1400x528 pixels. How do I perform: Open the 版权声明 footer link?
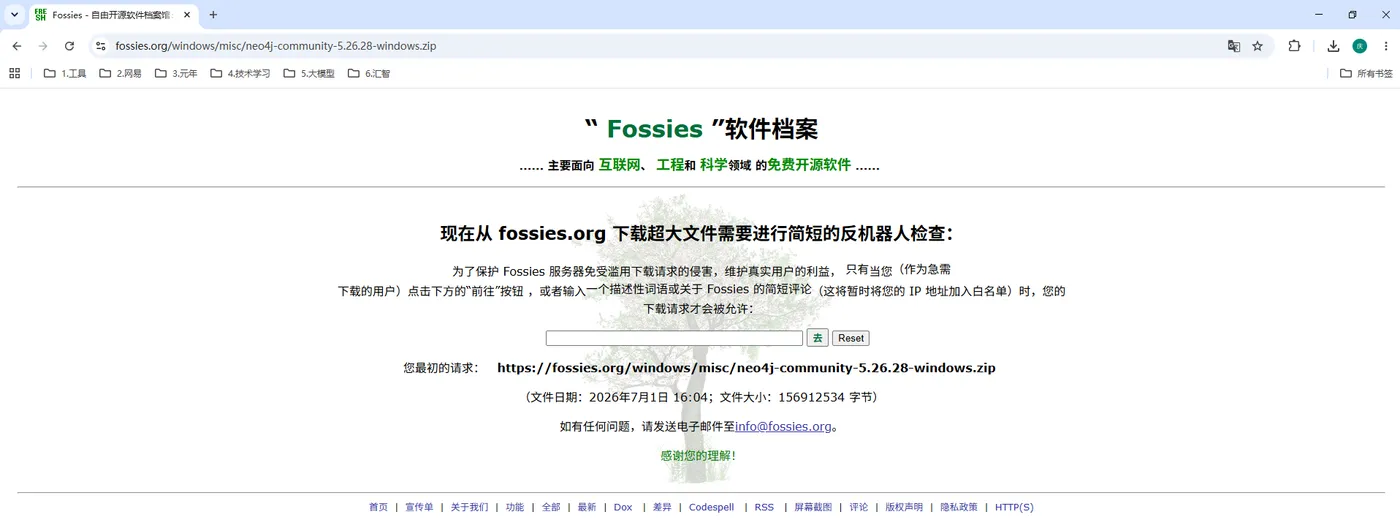pyautogui.click(x=904, y=507)
